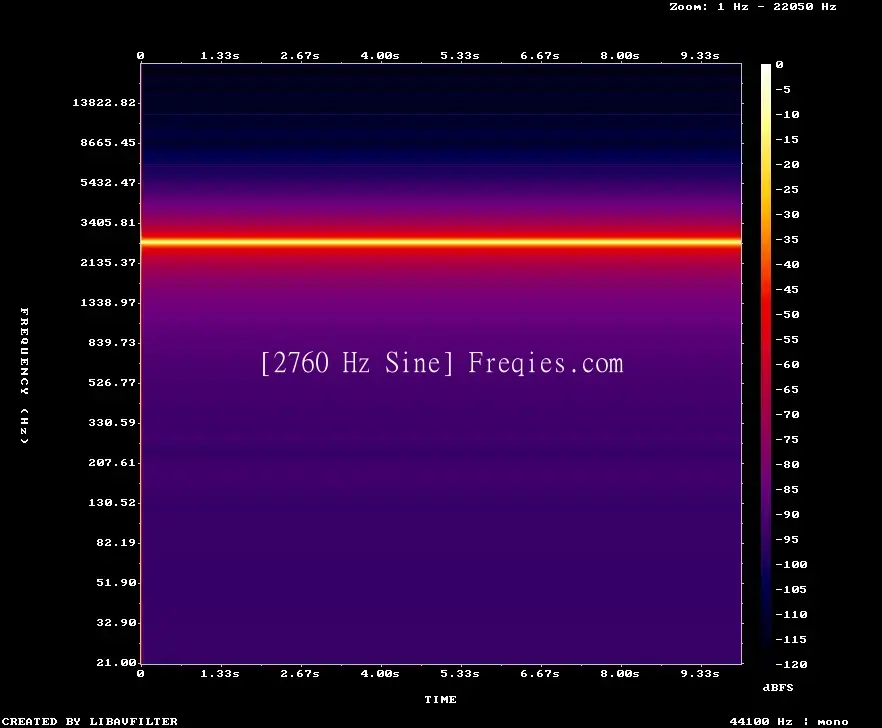Select the "-85" dBFS scale label
The image size is (882, 728).
click(787, 489)
